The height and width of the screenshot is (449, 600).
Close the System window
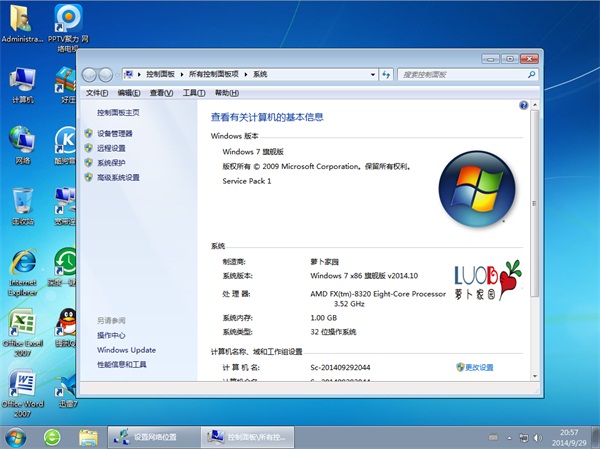(x=529, y=59)
